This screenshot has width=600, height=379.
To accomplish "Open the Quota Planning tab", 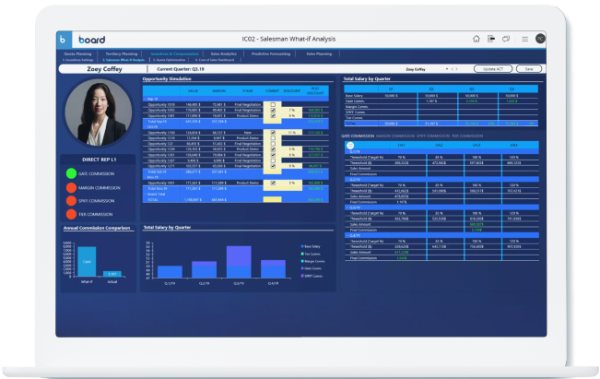I will (x=78, y=54).
